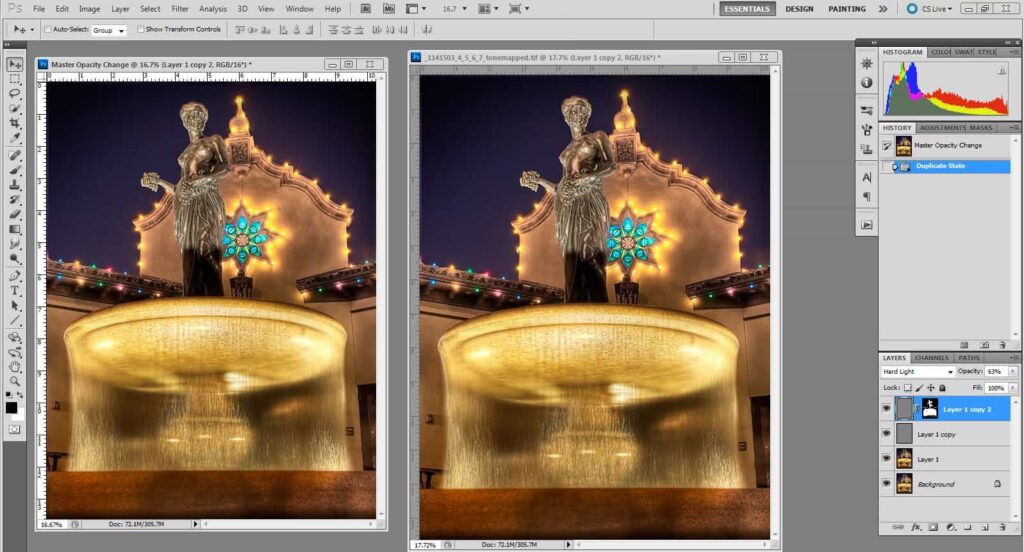Image resolution: width=1024 pixels, height=552 pixels.
Task: Check Show Transform Controls option
Action: coord(140,30)
